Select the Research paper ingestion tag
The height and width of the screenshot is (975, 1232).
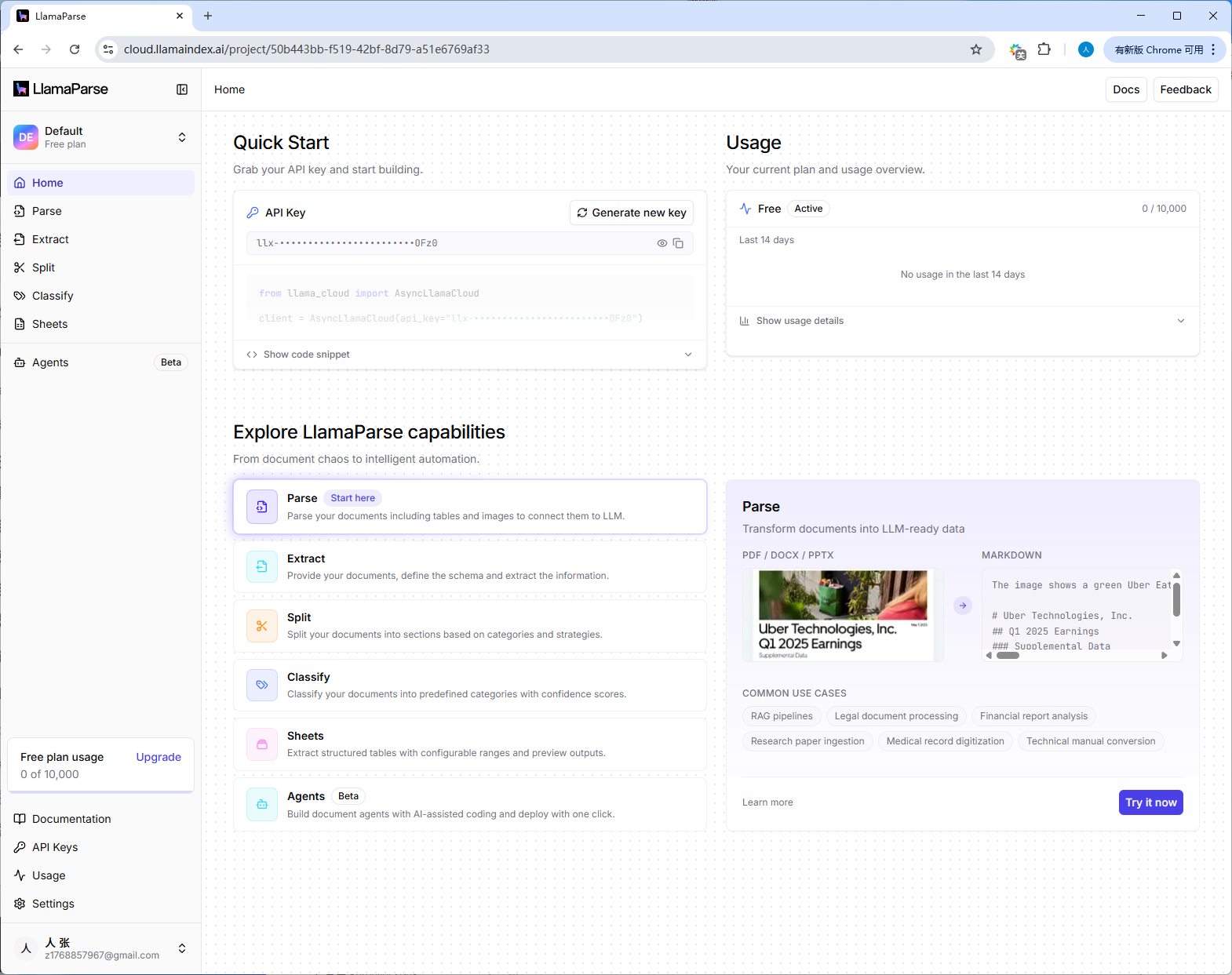(807, 741)
